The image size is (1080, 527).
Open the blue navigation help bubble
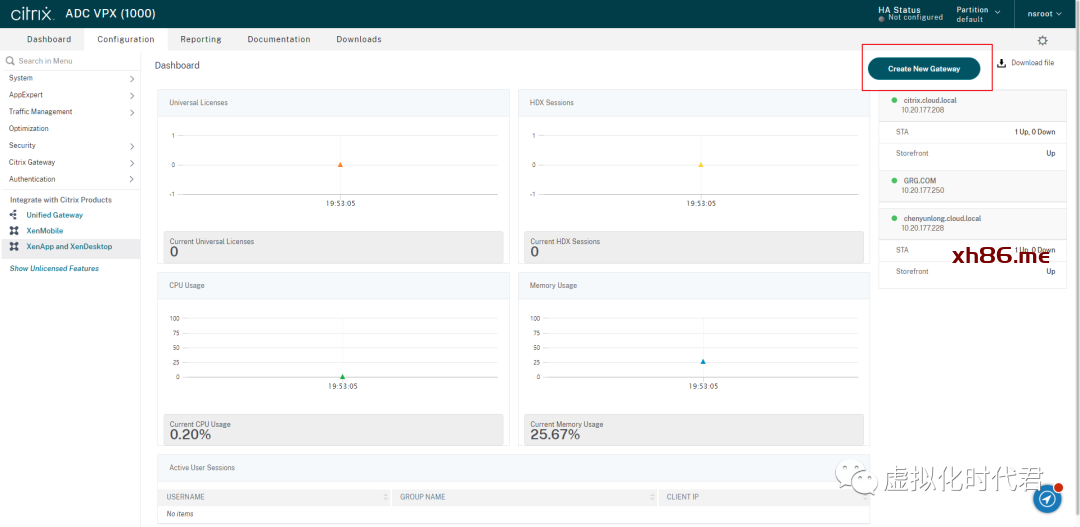[x=1047, y=499]
